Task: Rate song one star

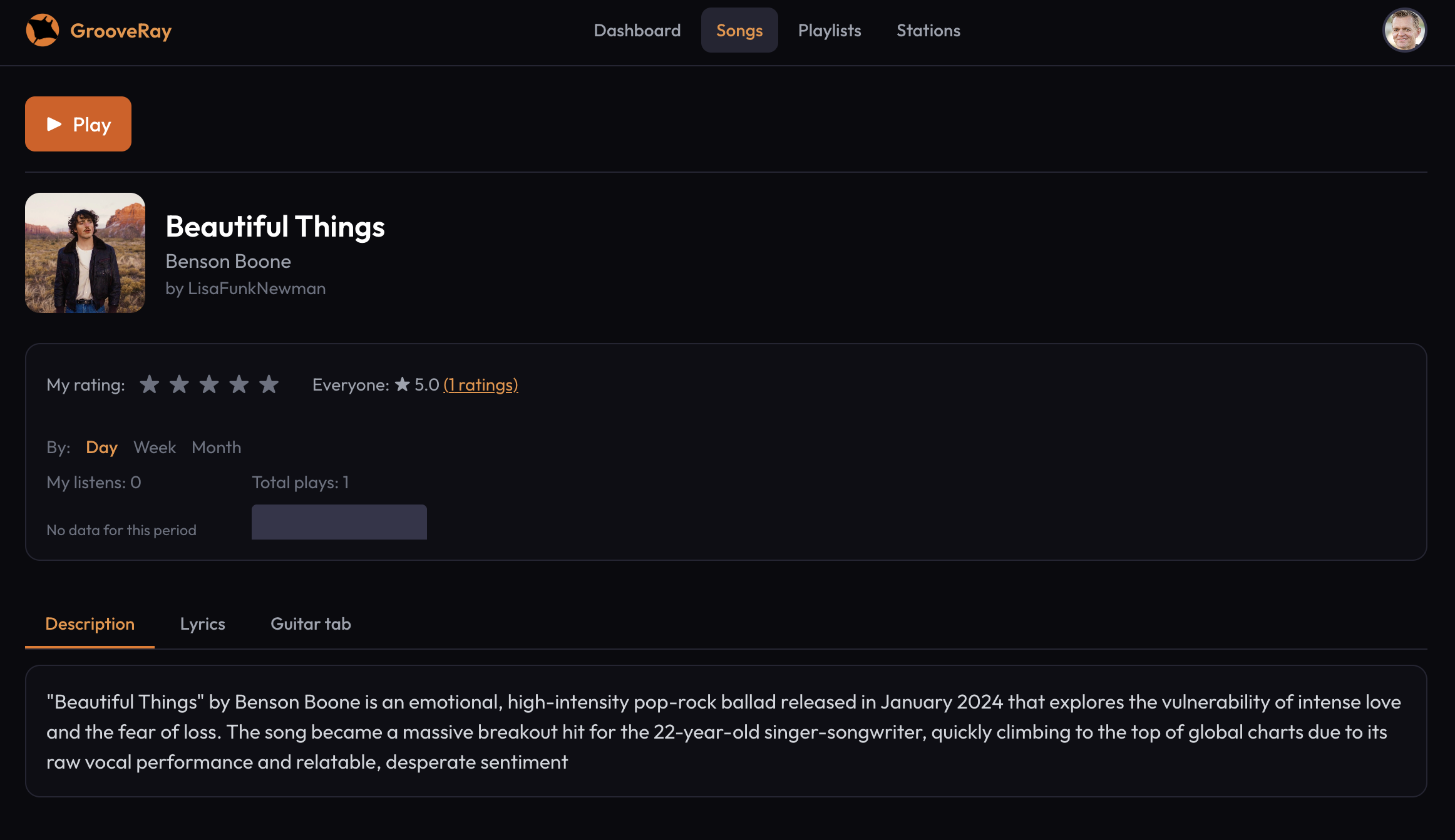Action: [149, 384]
